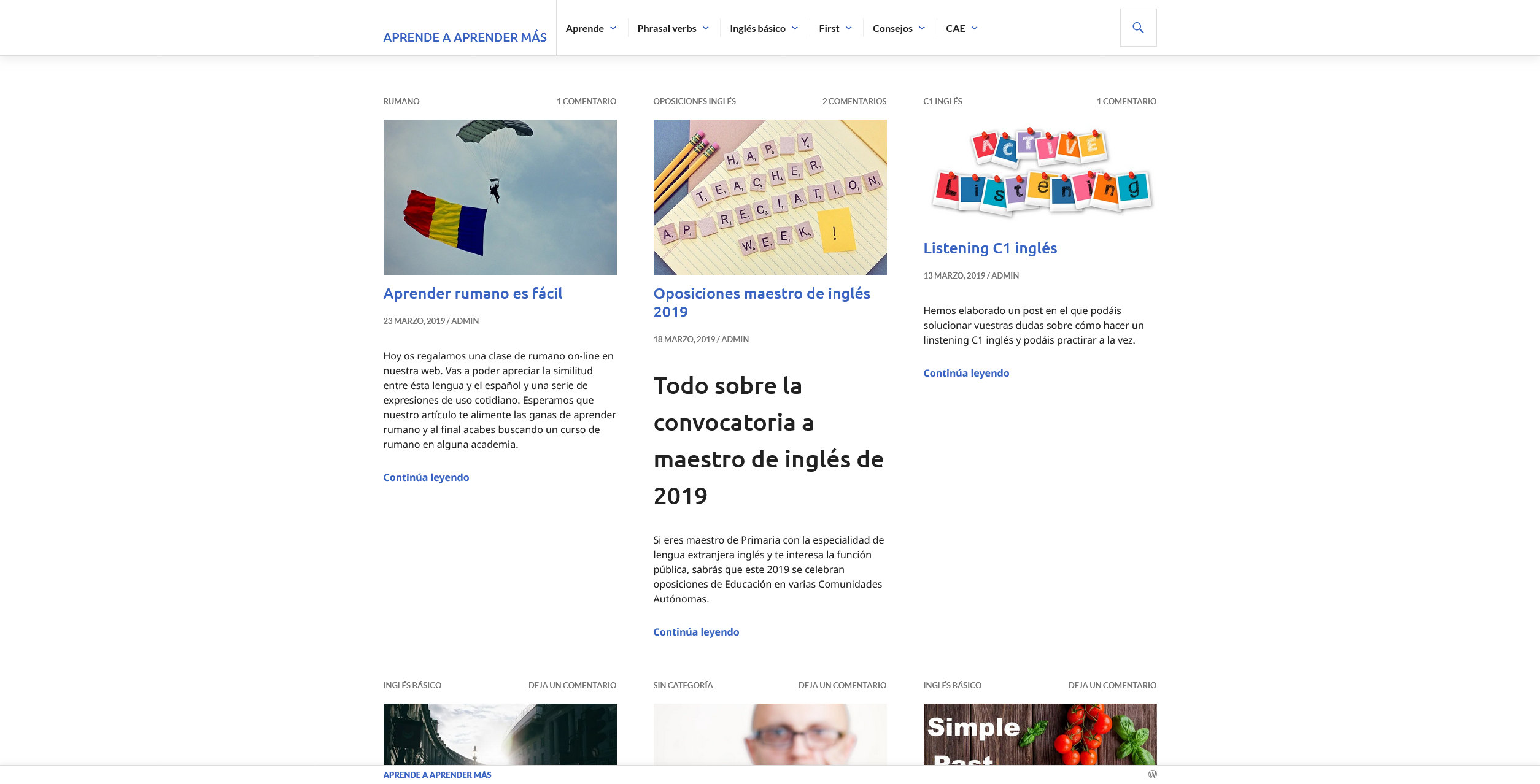
Task: Click the parachute Romanian flag thumbnail
Action: click(x=500, y=197)
